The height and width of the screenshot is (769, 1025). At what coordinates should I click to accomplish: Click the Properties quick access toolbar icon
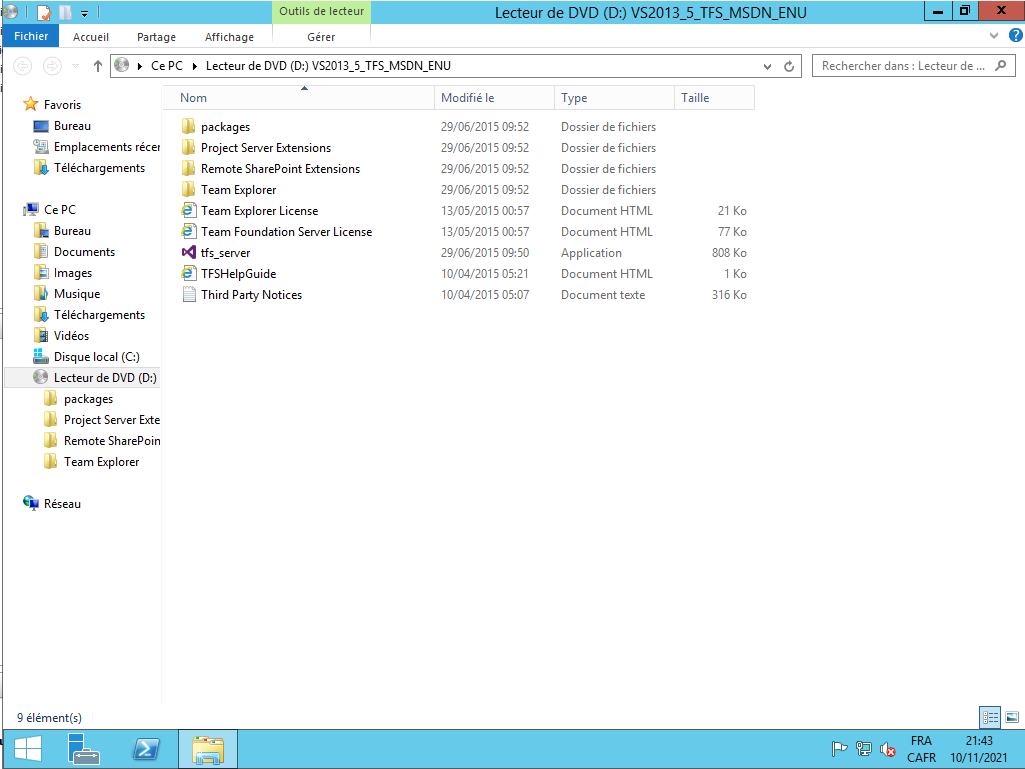point(44,12)
